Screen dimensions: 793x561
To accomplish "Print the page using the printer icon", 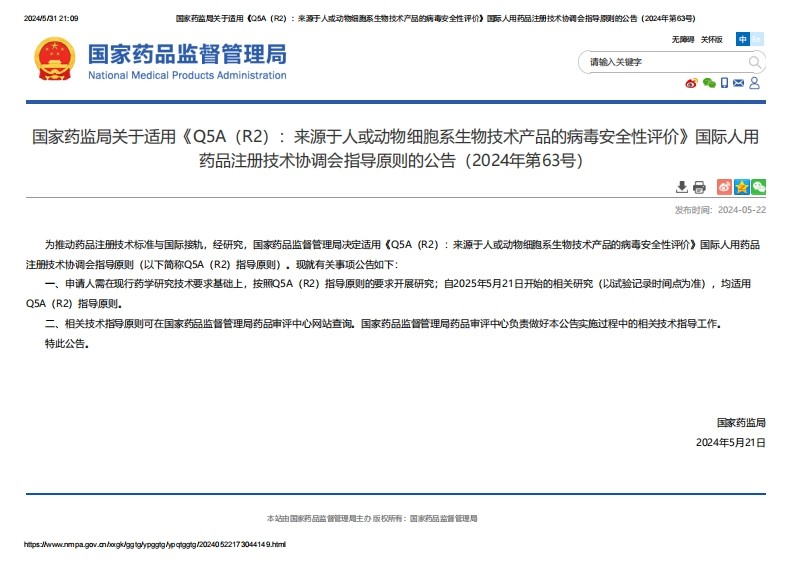I will (699, 187).
